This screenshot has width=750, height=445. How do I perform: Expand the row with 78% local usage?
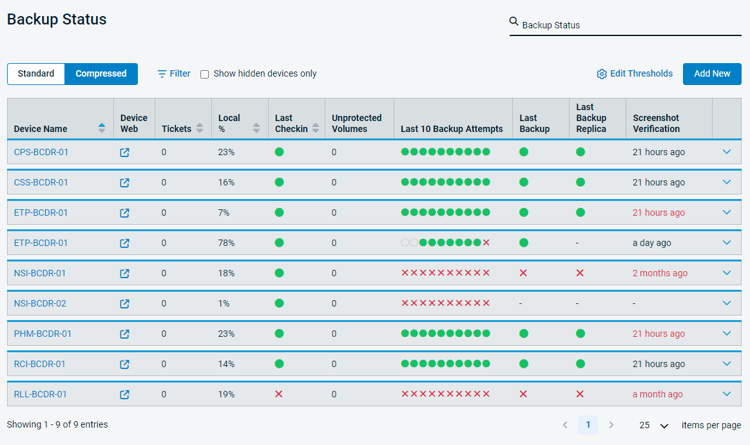727,243
